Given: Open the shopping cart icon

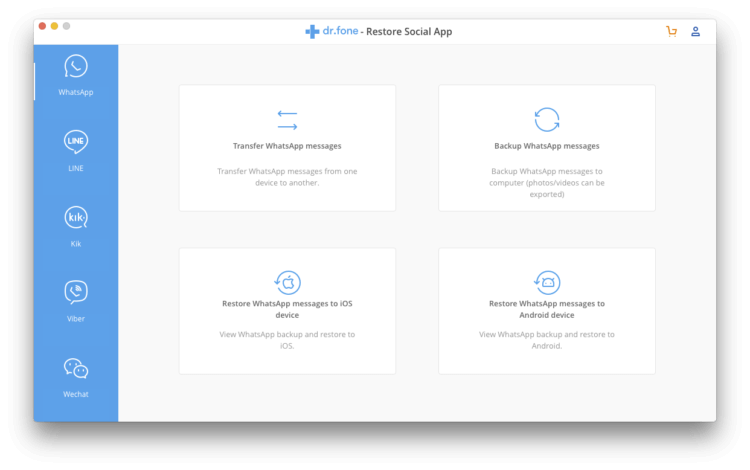Looking at the screenshot, I should 672,32.
